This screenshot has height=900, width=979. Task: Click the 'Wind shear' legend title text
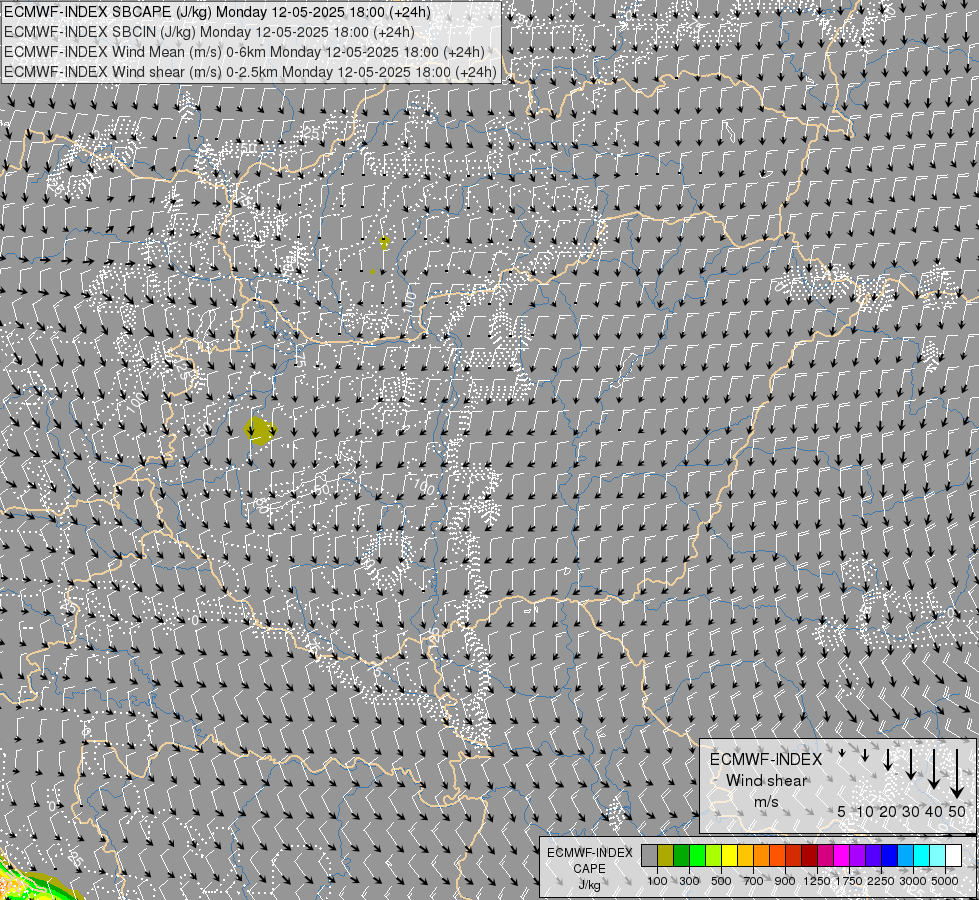(766, 781)
